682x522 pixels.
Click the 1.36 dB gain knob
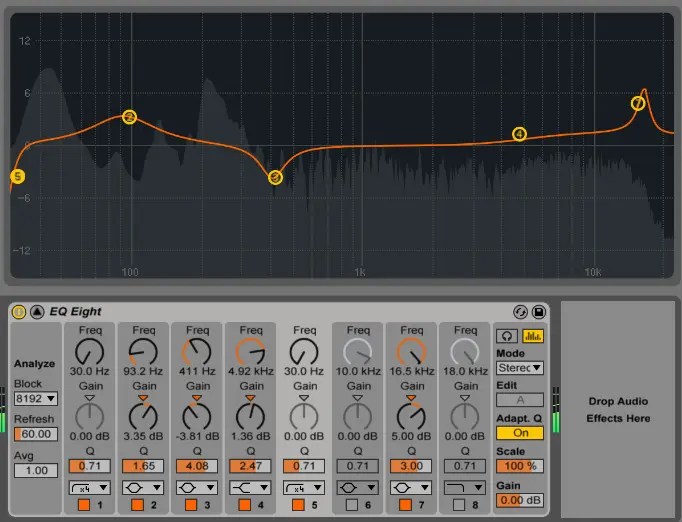[250, 416]
